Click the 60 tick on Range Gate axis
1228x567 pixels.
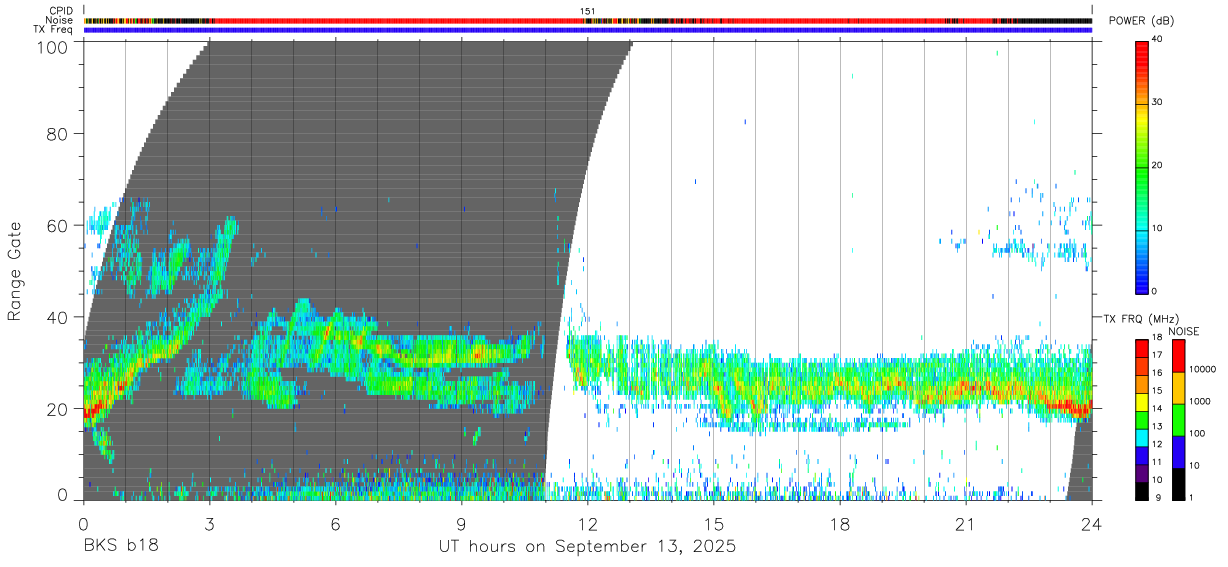click(x=57, y=225)
